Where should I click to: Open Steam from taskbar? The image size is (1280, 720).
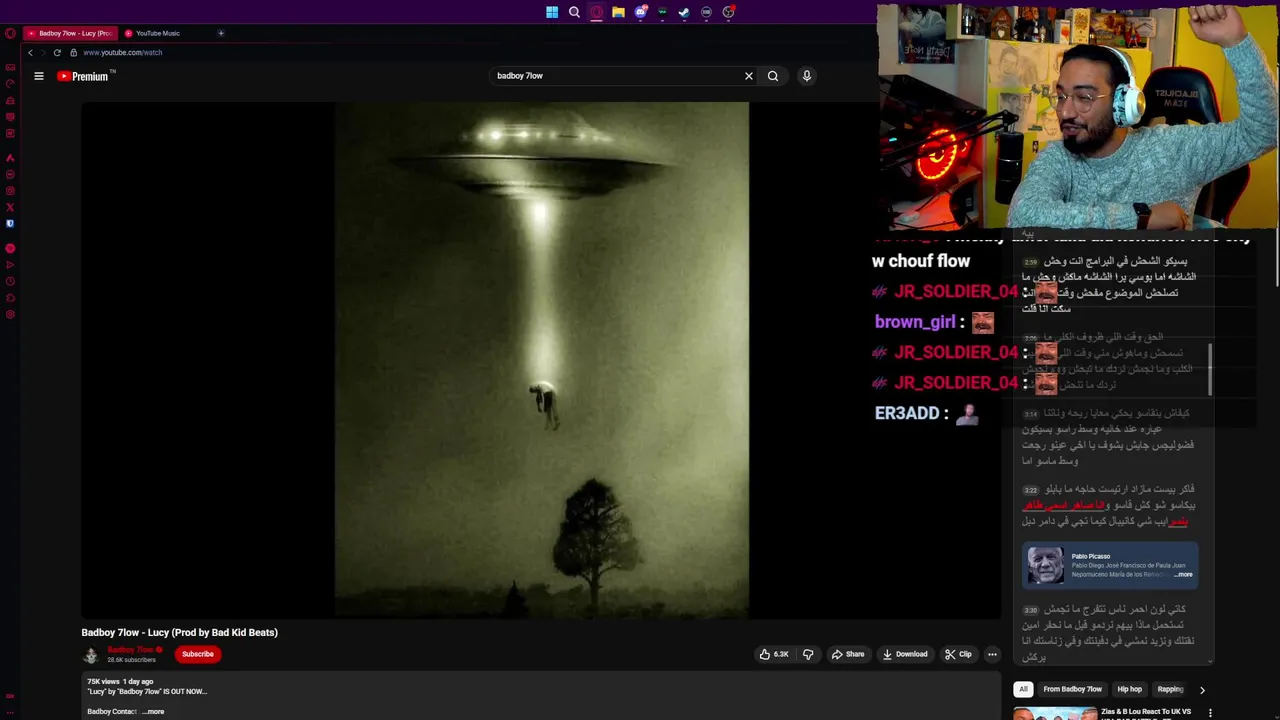point(684,12)
